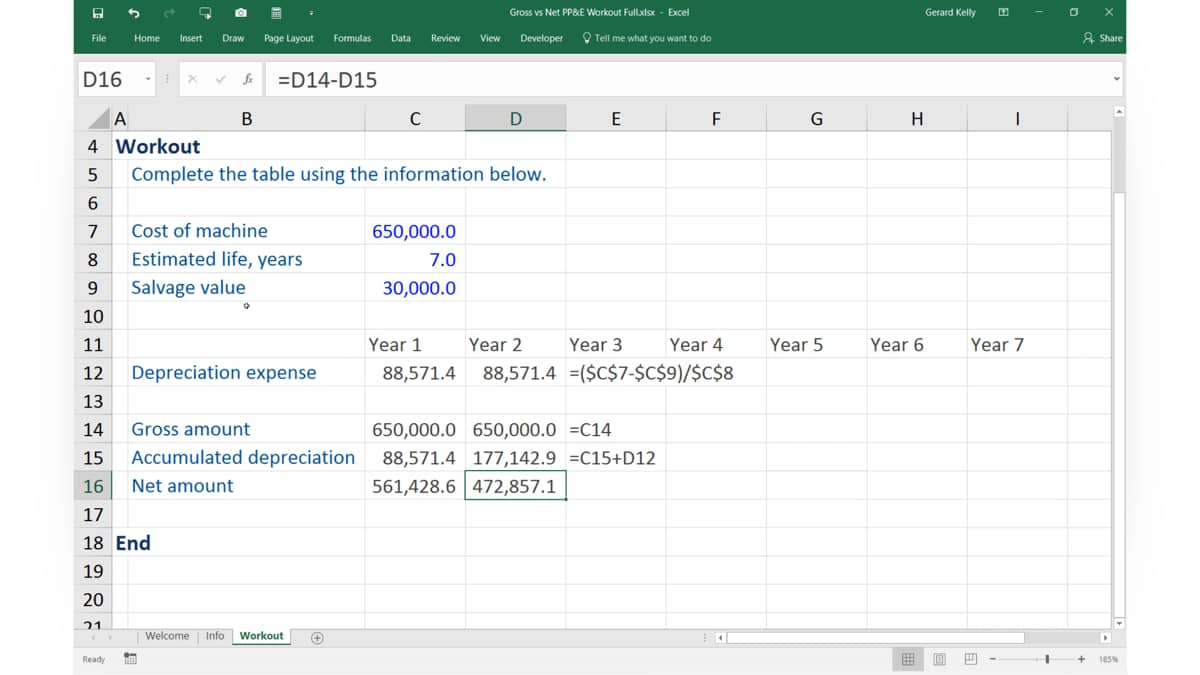Switch to Page Layout view icon
The width and height of the screenshot is (1200, 675).
[940, 660]
